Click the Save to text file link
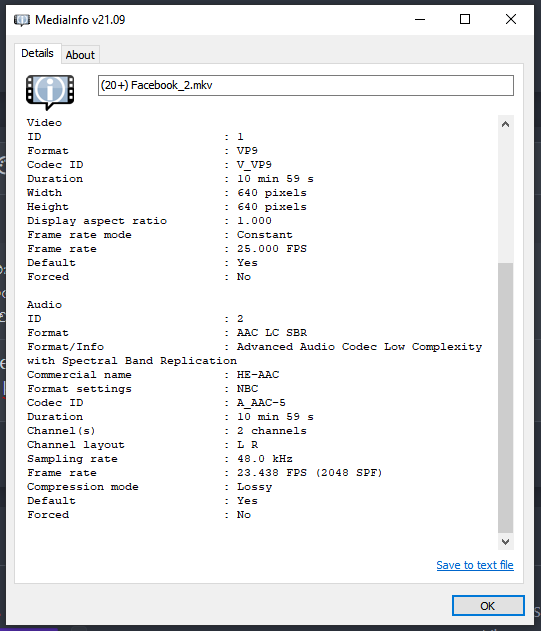The width and height of the screenshot is (541, 631). pos(475,565)
